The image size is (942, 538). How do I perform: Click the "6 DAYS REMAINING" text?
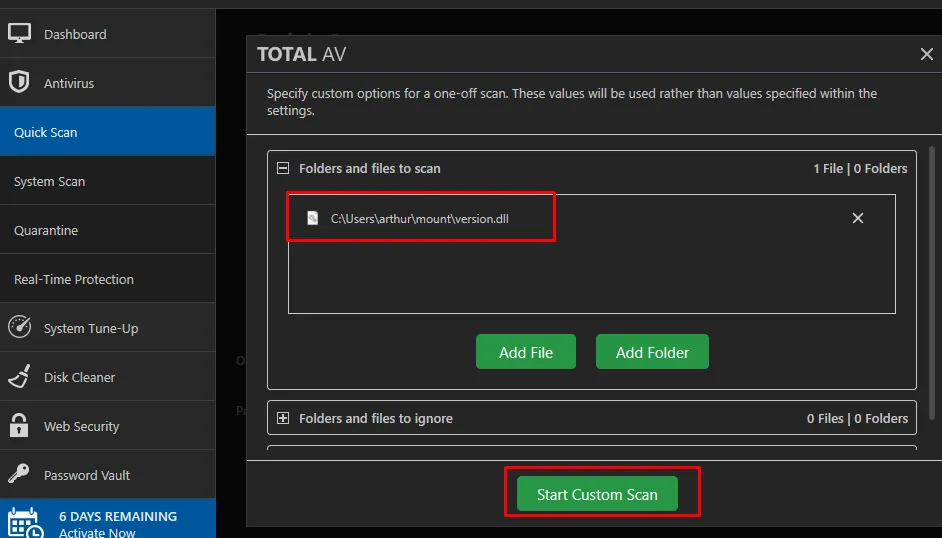click(118, 516)
